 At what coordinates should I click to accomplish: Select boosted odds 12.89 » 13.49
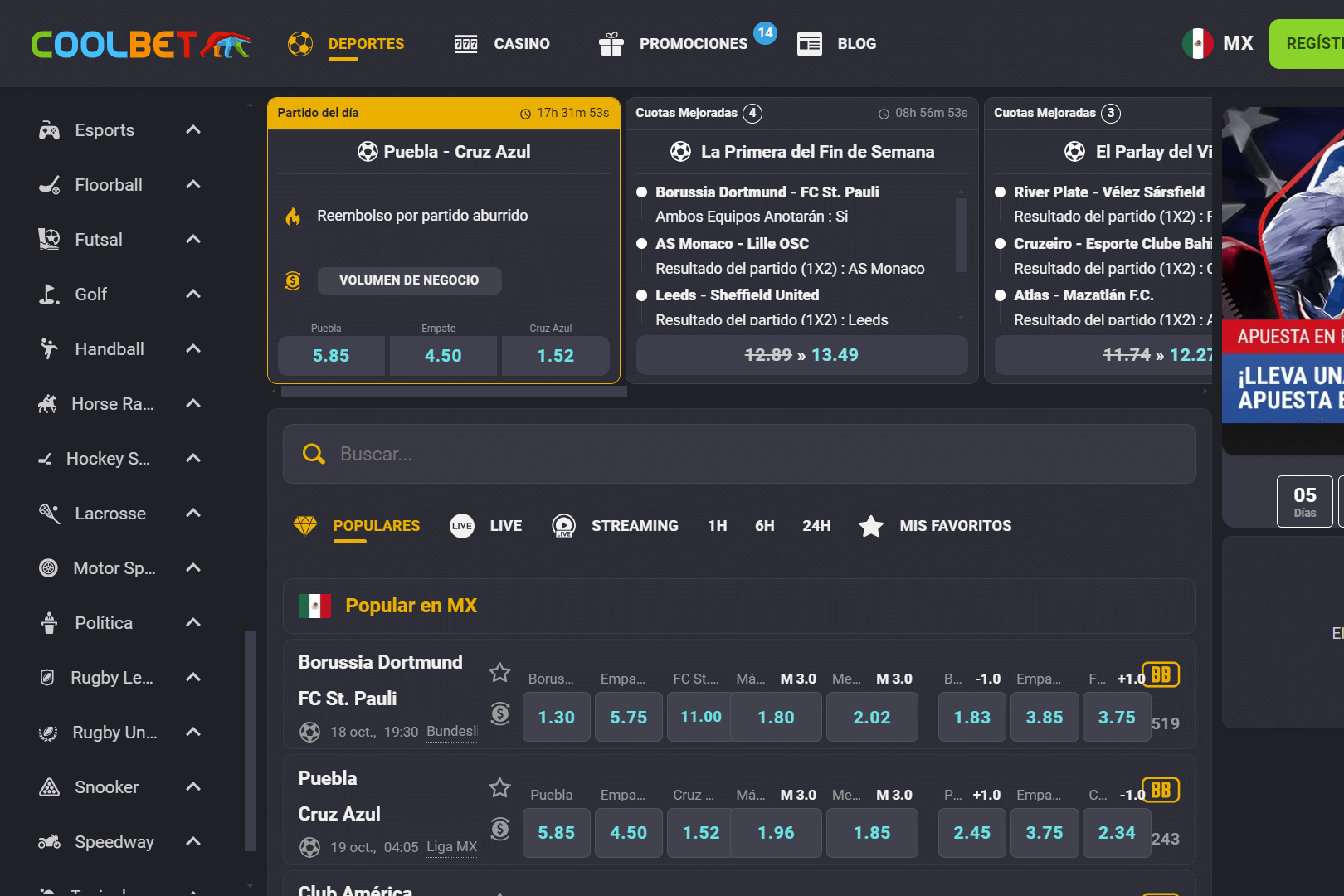click(x=801, y=355)
